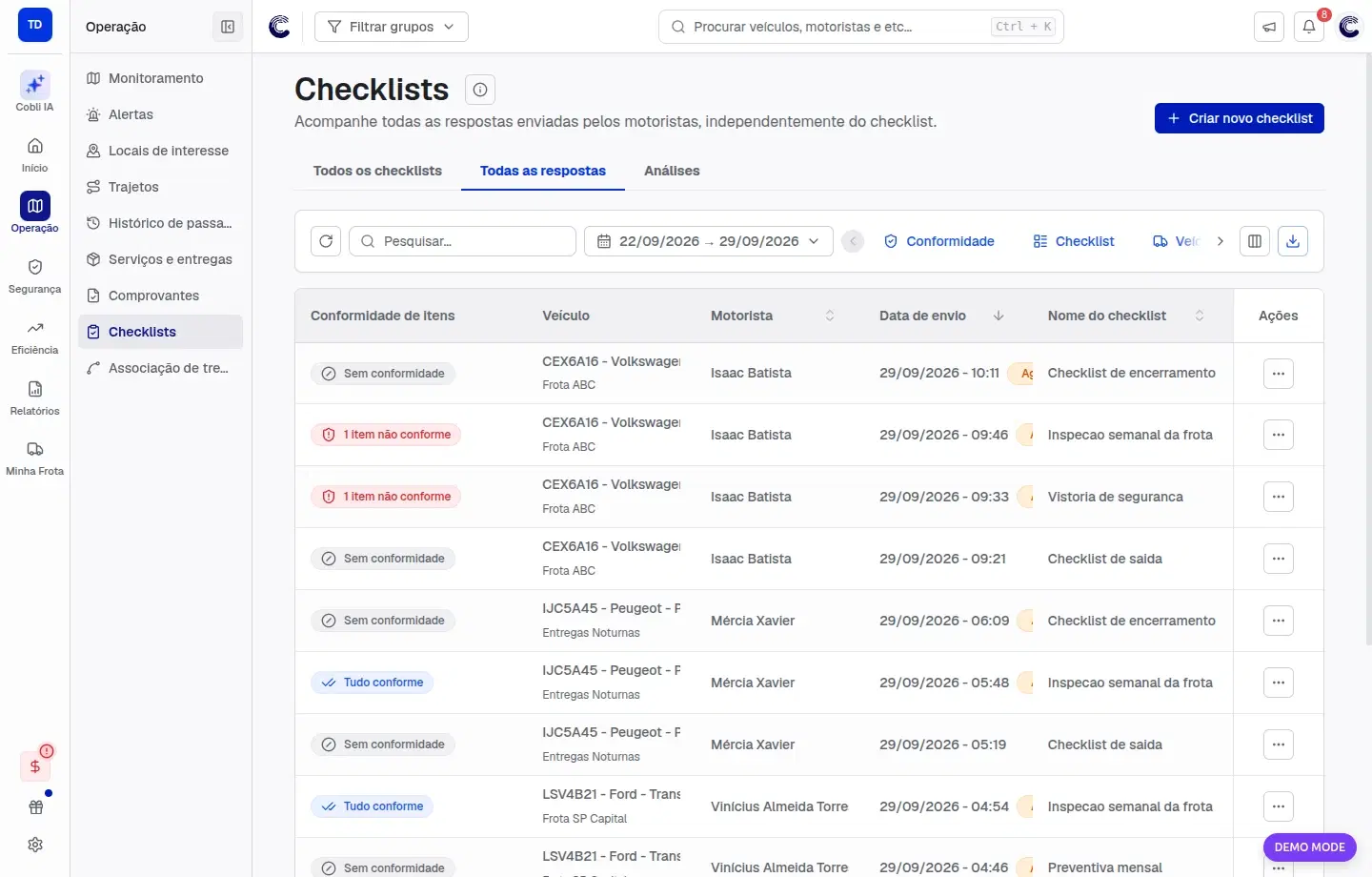Open the notifications bell
The height and width of the screenshot is (877, 1372).
click(1309, 27)
